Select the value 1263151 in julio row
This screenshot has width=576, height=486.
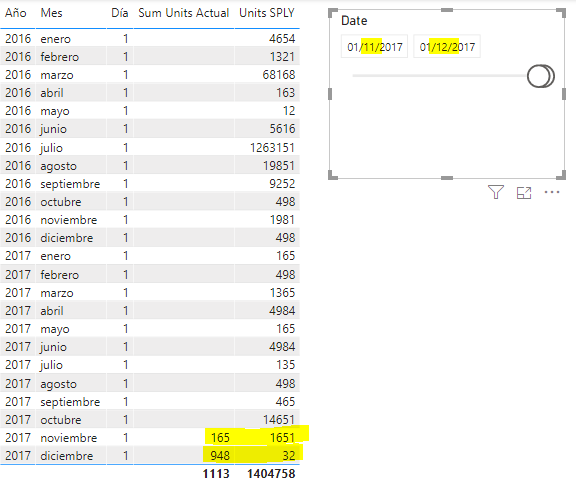click(272, 148)
